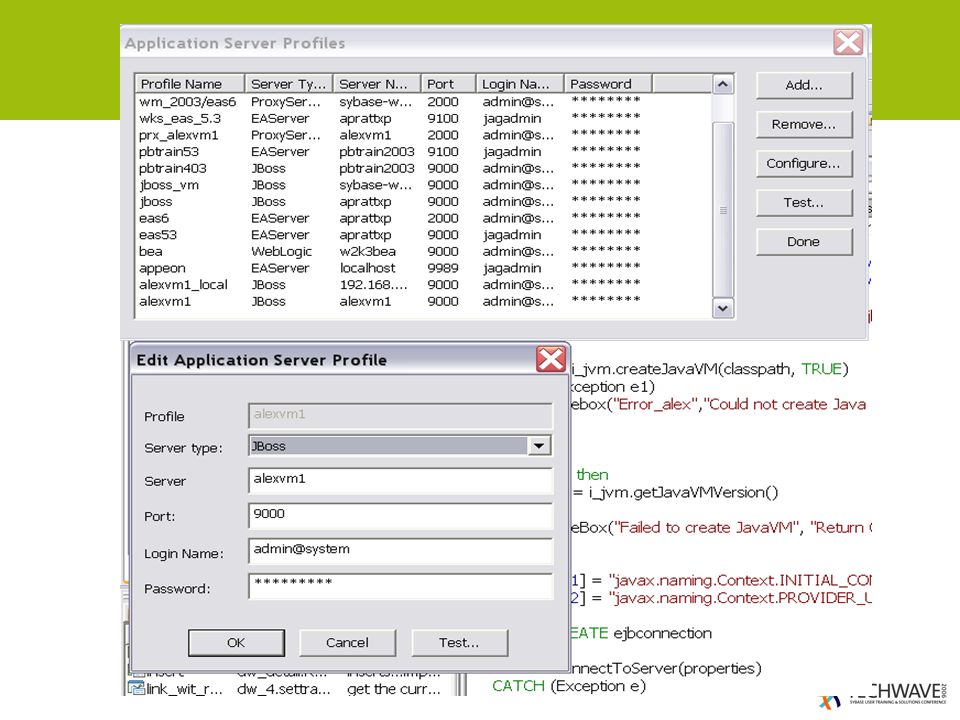Screen dimensions: 960x720
Task: Open the Configure... dialog button
Action: 804,163
